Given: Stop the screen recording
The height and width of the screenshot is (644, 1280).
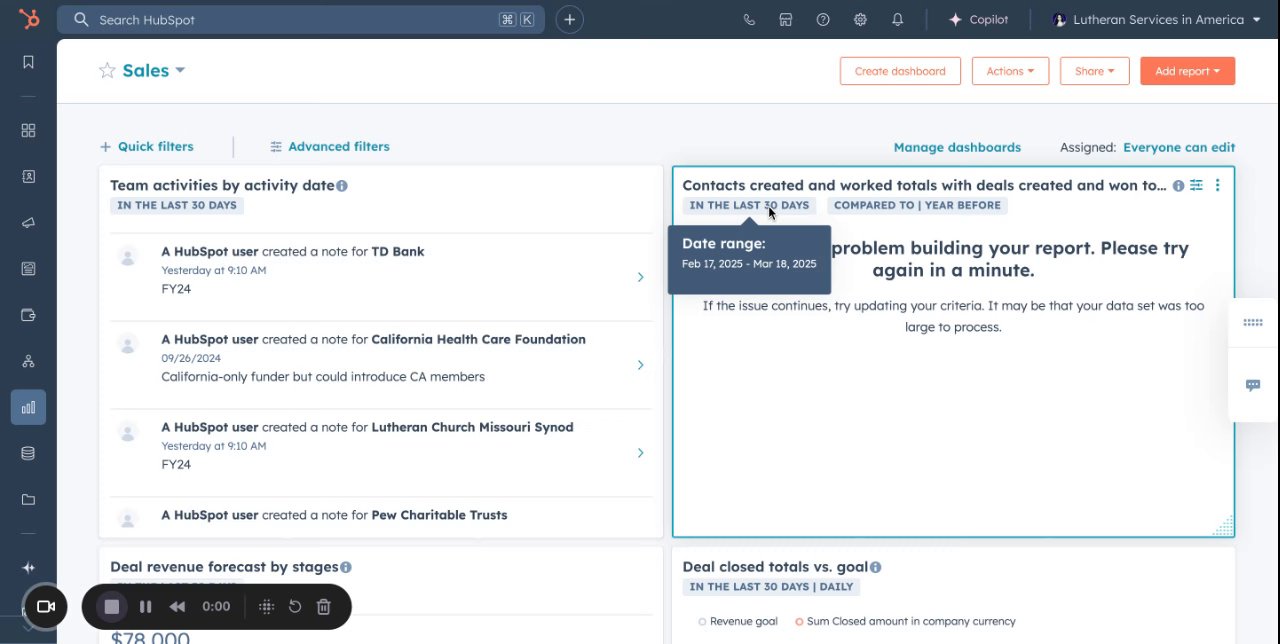Looking at the screenshot, I should (x=112, y=606).
